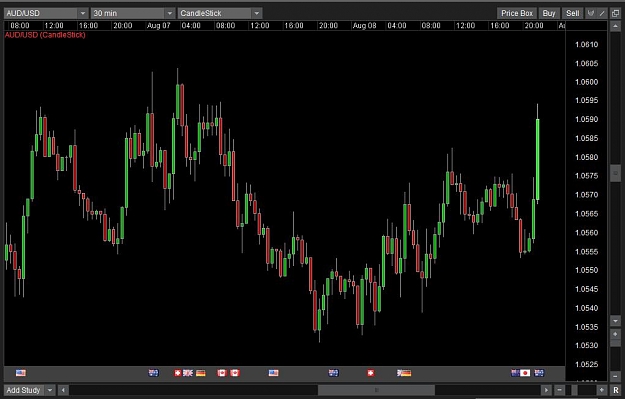Open the AUD/USD symbol dropdown
The image size is (625, 399).
[x=46, y=13]
